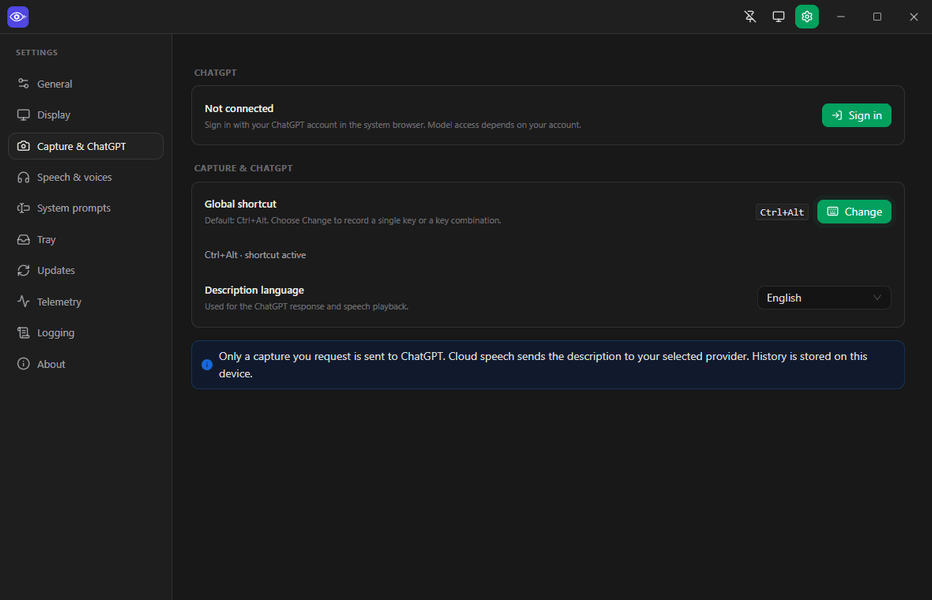Select Capture & ChatGPT in sidebar

pyautogui.click(x=86, y=146)
